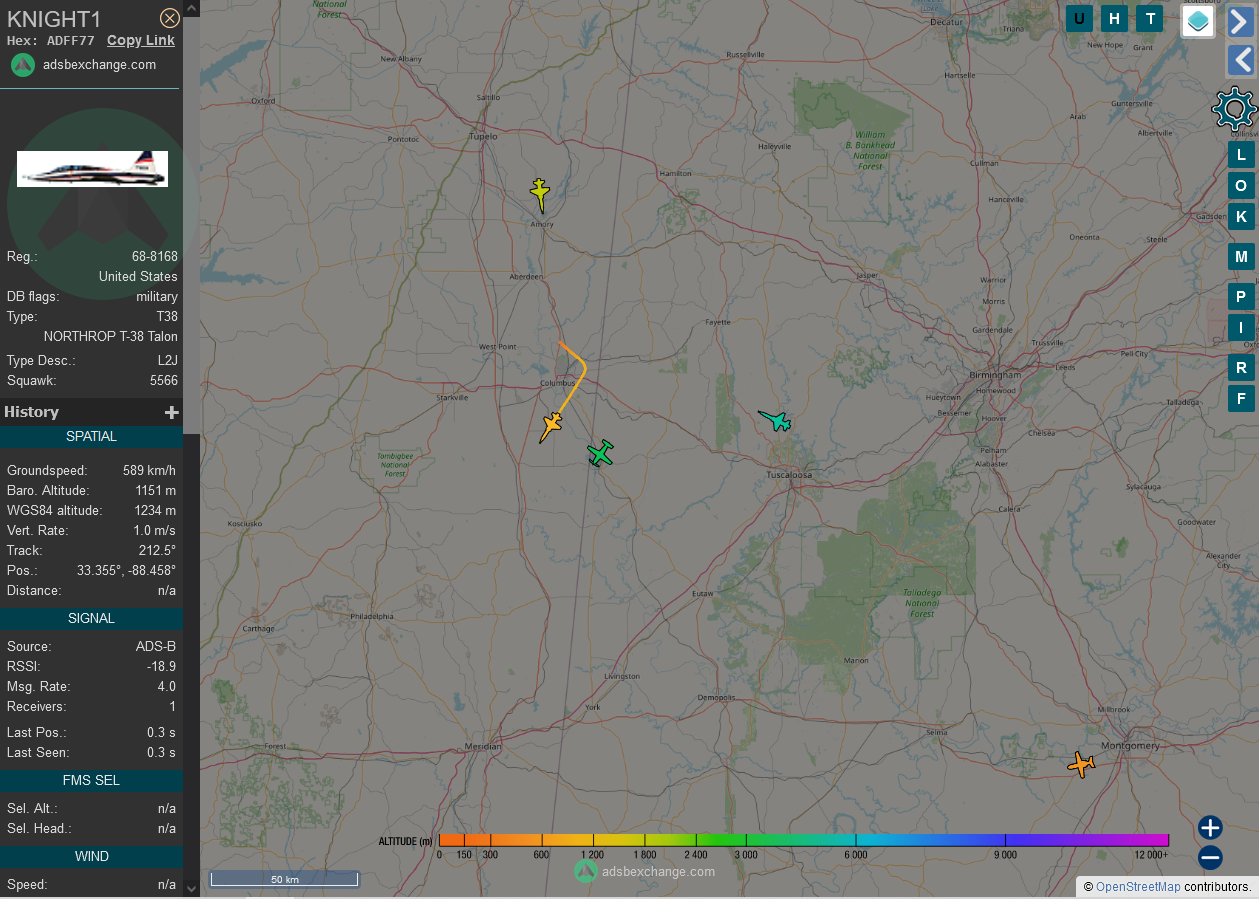Click the Copy Link link

point(140,40)
